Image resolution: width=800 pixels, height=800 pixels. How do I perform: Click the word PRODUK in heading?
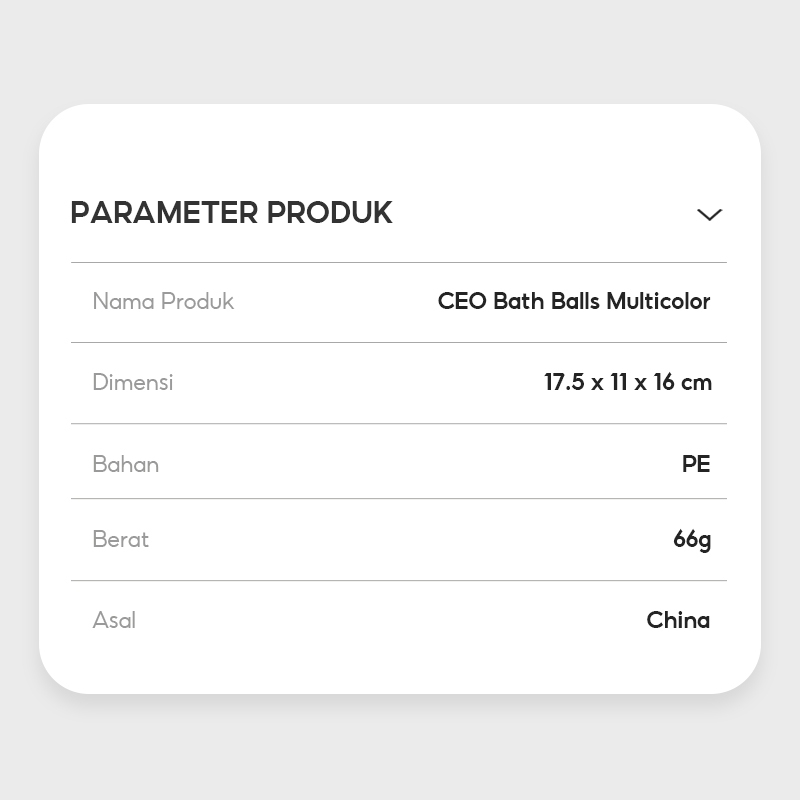328,213
